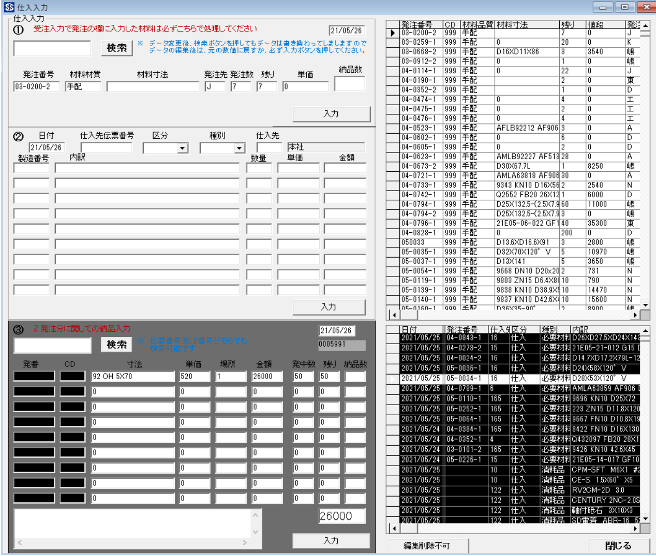This screenshot has width=656, height=556.
Task: Click the 検索 button in section ③
Action: click(x=116, y=344)
